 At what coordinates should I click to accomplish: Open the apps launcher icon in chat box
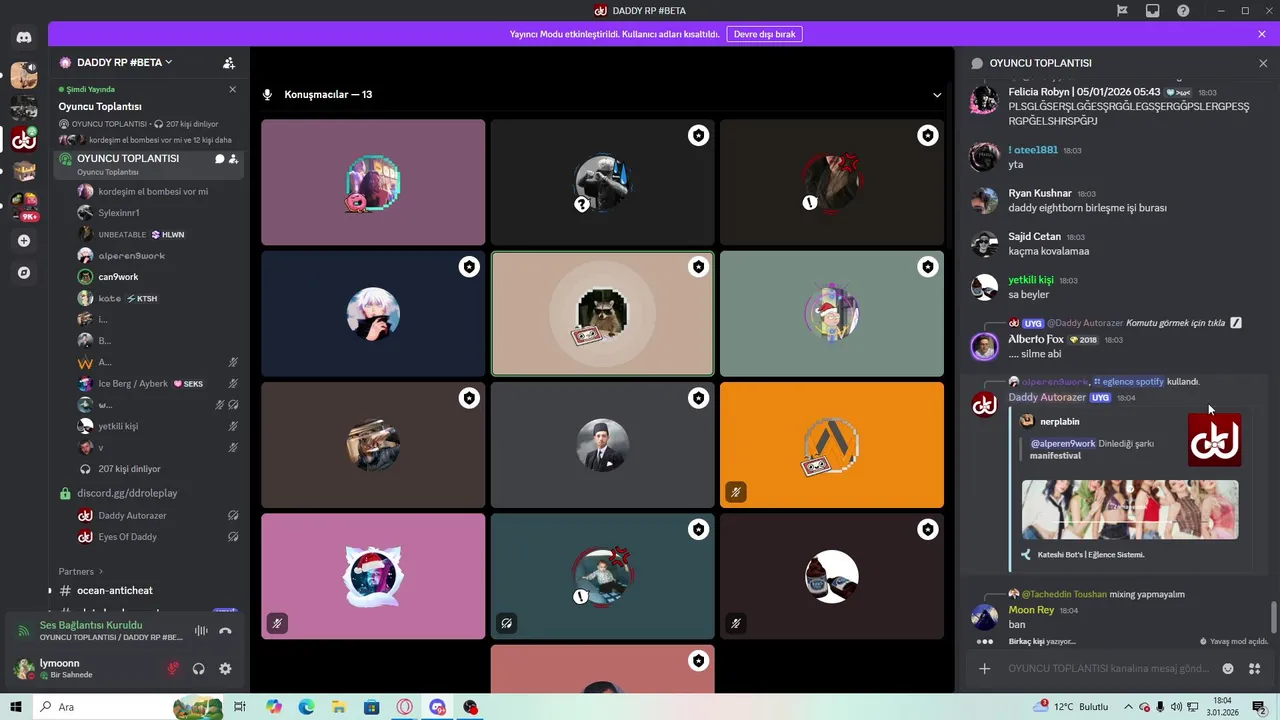[1254, 668]
